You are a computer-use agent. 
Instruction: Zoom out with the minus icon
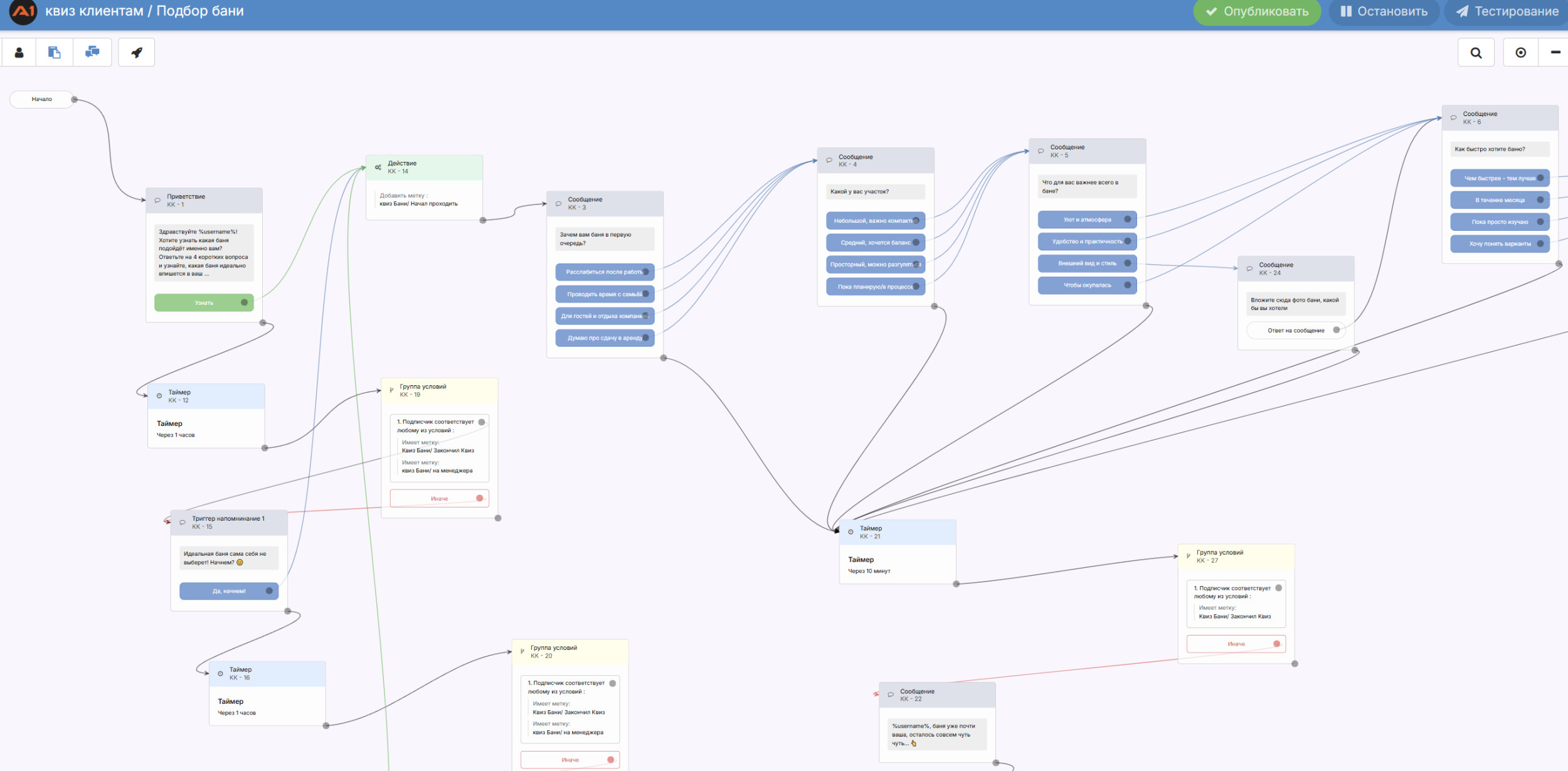[1555, 53]
